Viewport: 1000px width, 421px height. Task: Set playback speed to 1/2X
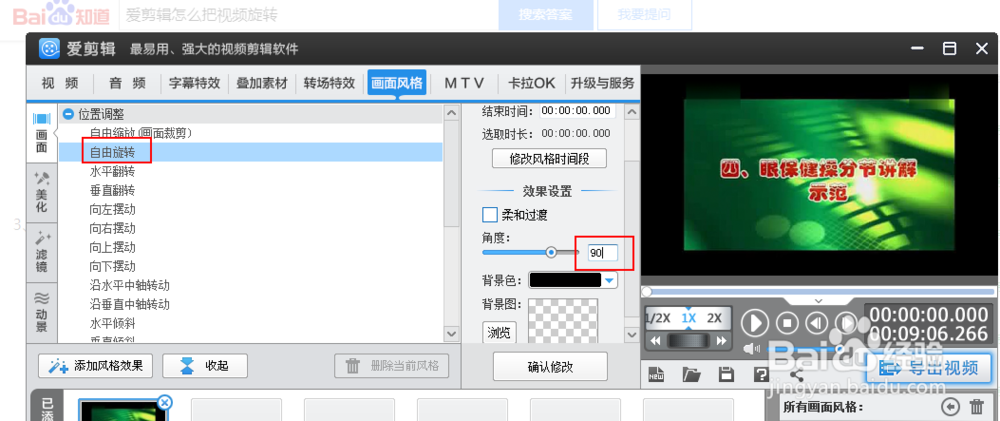point(658,318)
